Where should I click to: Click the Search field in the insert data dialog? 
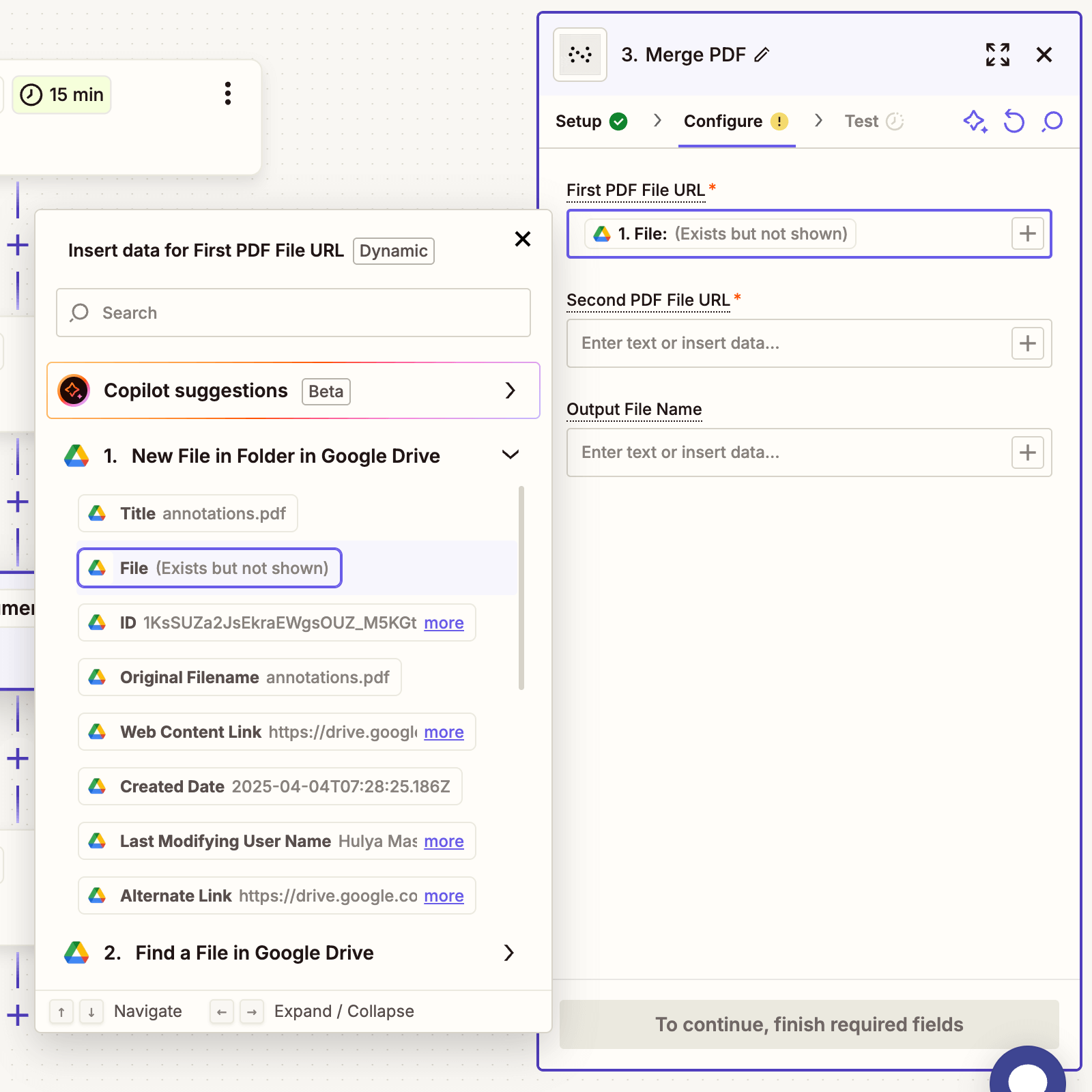293,313
